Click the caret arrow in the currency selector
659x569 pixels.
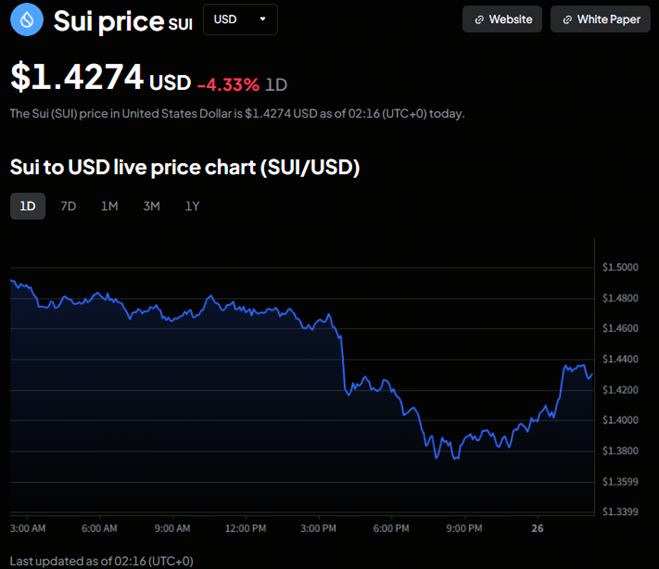(262, 19)
